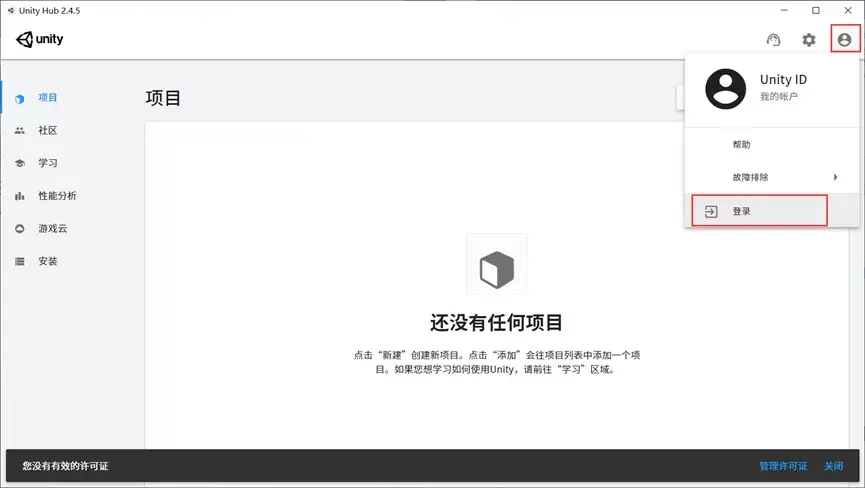The image size is (865, 488).
Task: Click the 项目 page title
Action: coord(163,98)
